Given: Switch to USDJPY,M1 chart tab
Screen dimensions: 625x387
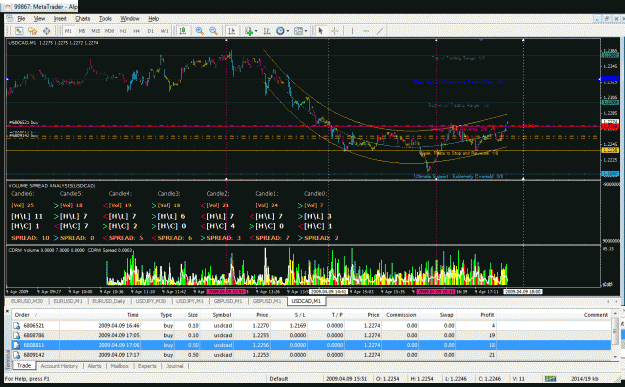Looking at the screenshot, I should point(190,301).
